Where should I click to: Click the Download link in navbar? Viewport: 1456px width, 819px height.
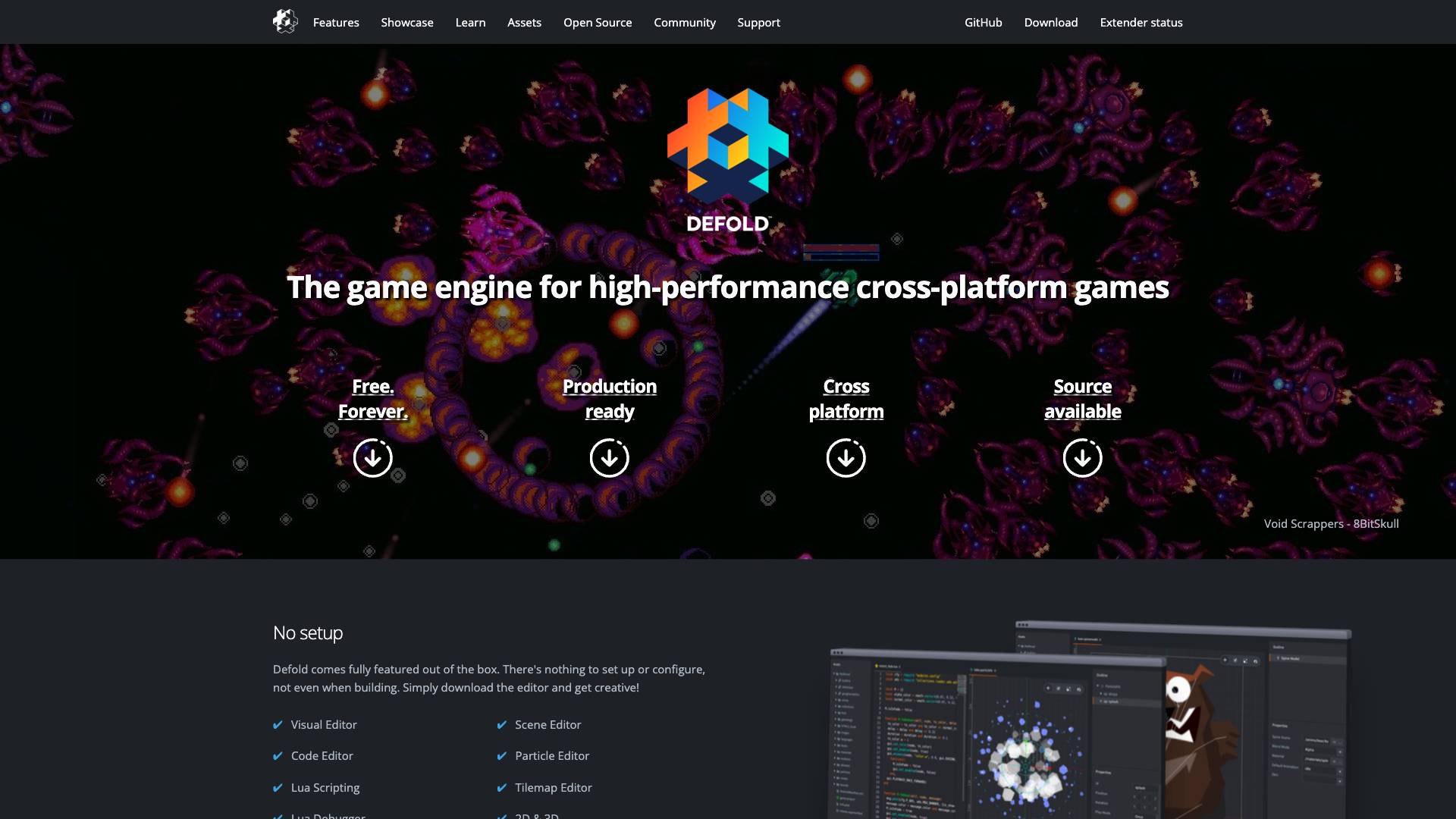[x=1050, y=23]
